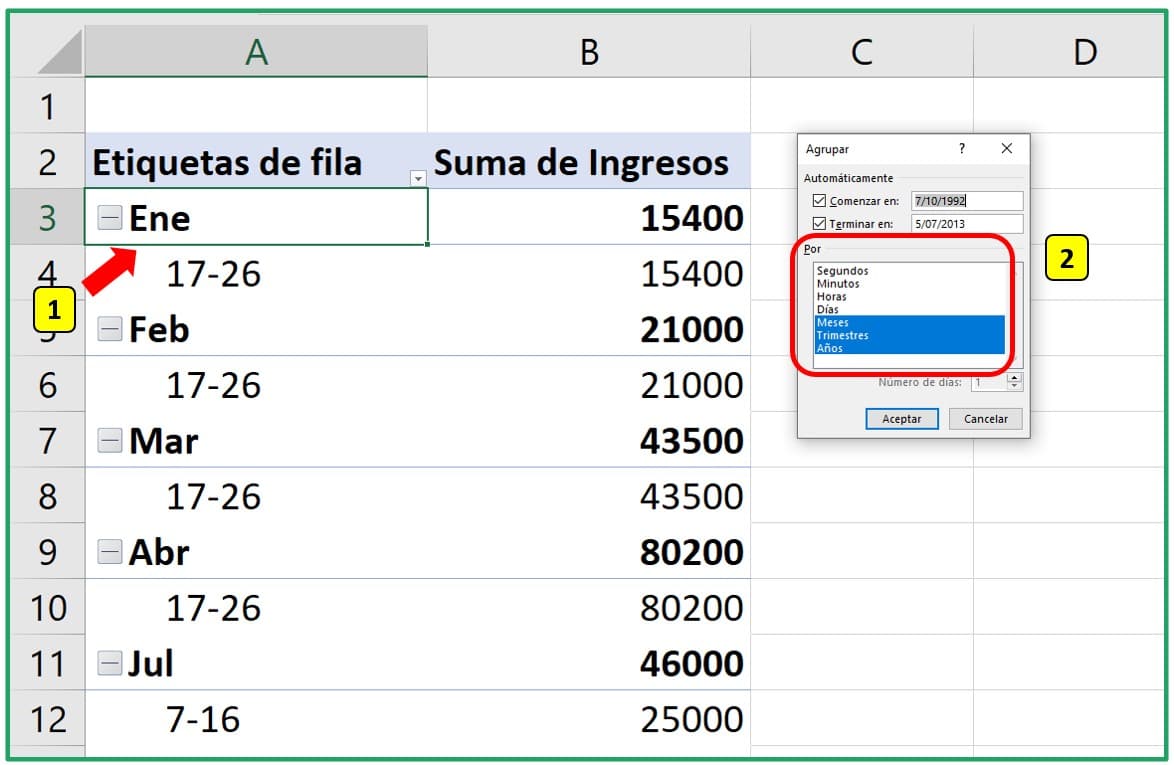Collapse the Feb group outline button
The image size is (1174, 765).
pyautogui.click(x=110, y=329)
